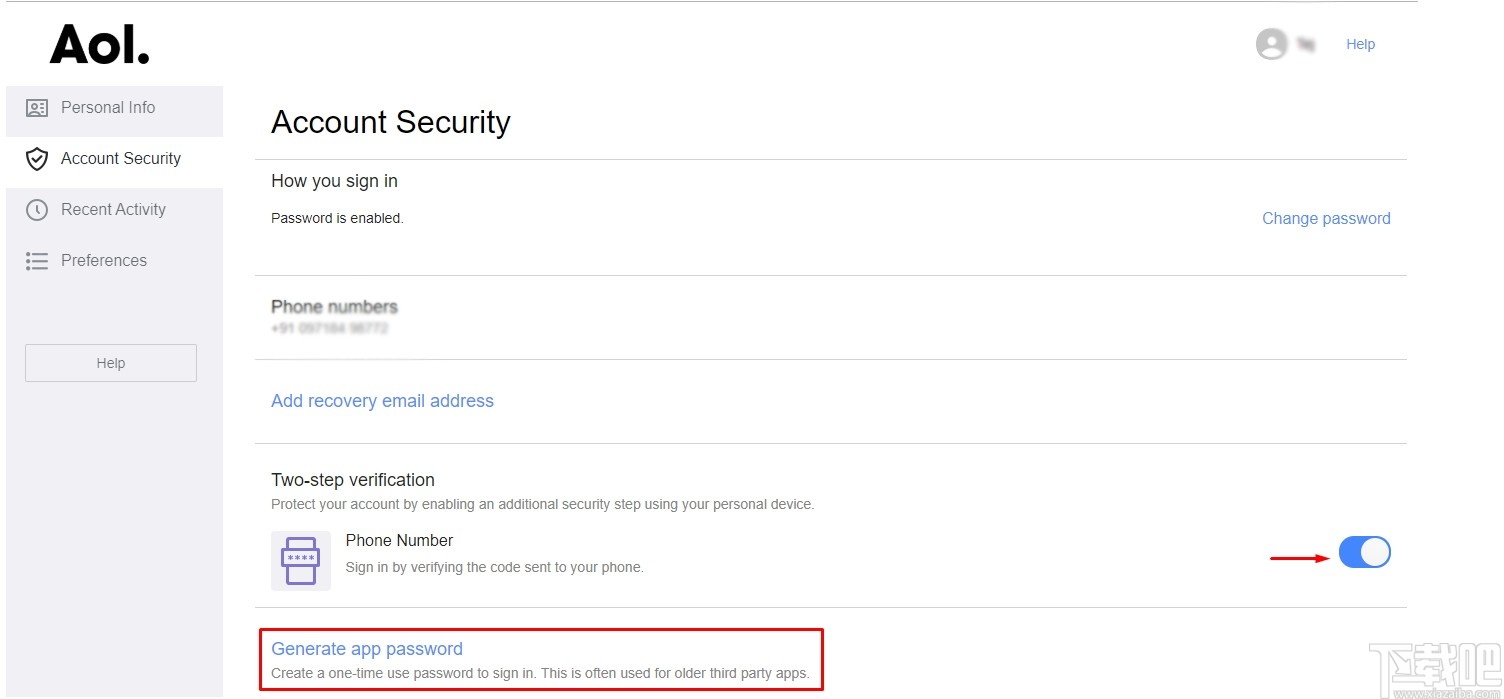
Task: Click the blurred account username
Action: click(1305, 44)
